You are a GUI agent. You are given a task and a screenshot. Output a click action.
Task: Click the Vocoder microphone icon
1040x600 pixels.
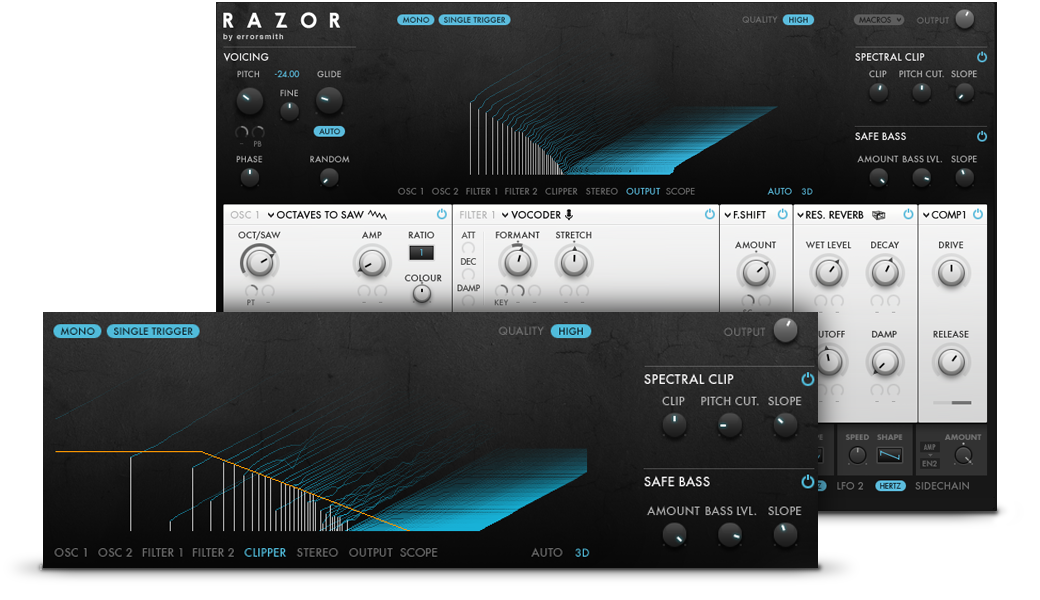click(x=568, y=215)
